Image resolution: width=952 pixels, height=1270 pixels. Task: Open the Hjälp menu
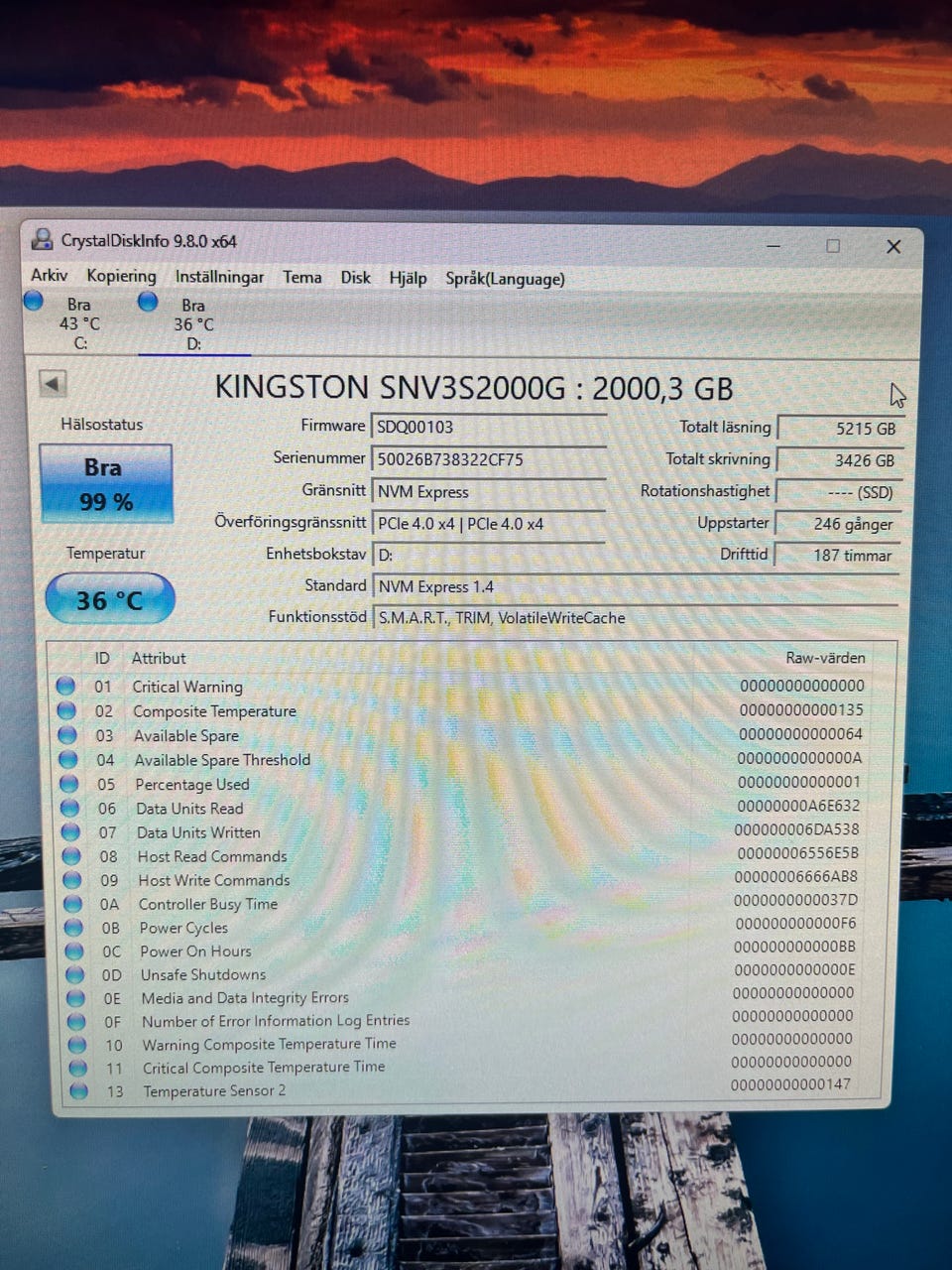(408, 278)
